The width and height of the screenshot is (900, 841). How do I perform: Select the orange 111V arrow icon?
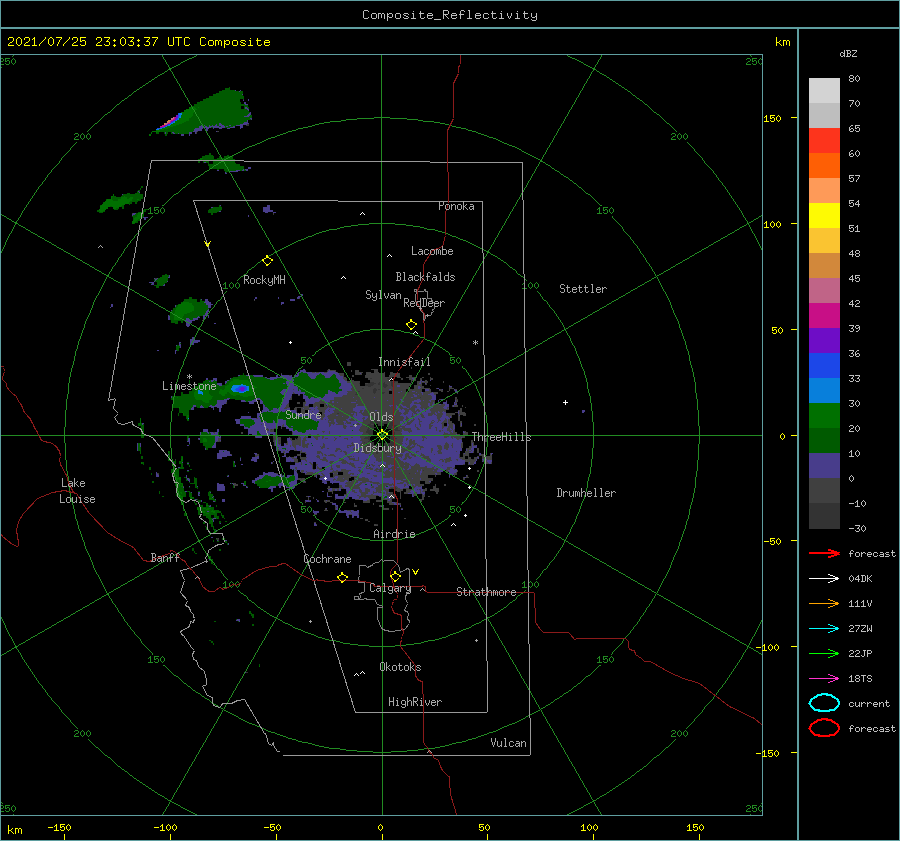824,603
